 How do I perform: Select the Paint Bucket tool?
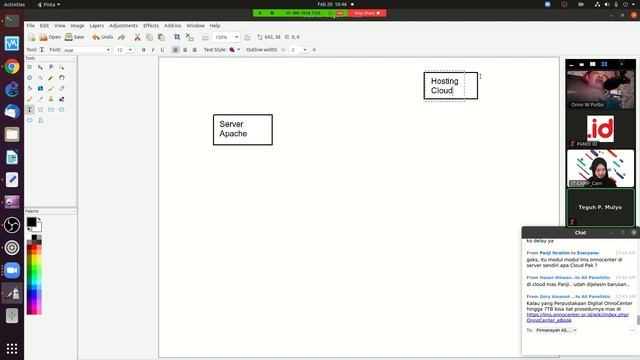pyautogui.click(x=30, y=88)
